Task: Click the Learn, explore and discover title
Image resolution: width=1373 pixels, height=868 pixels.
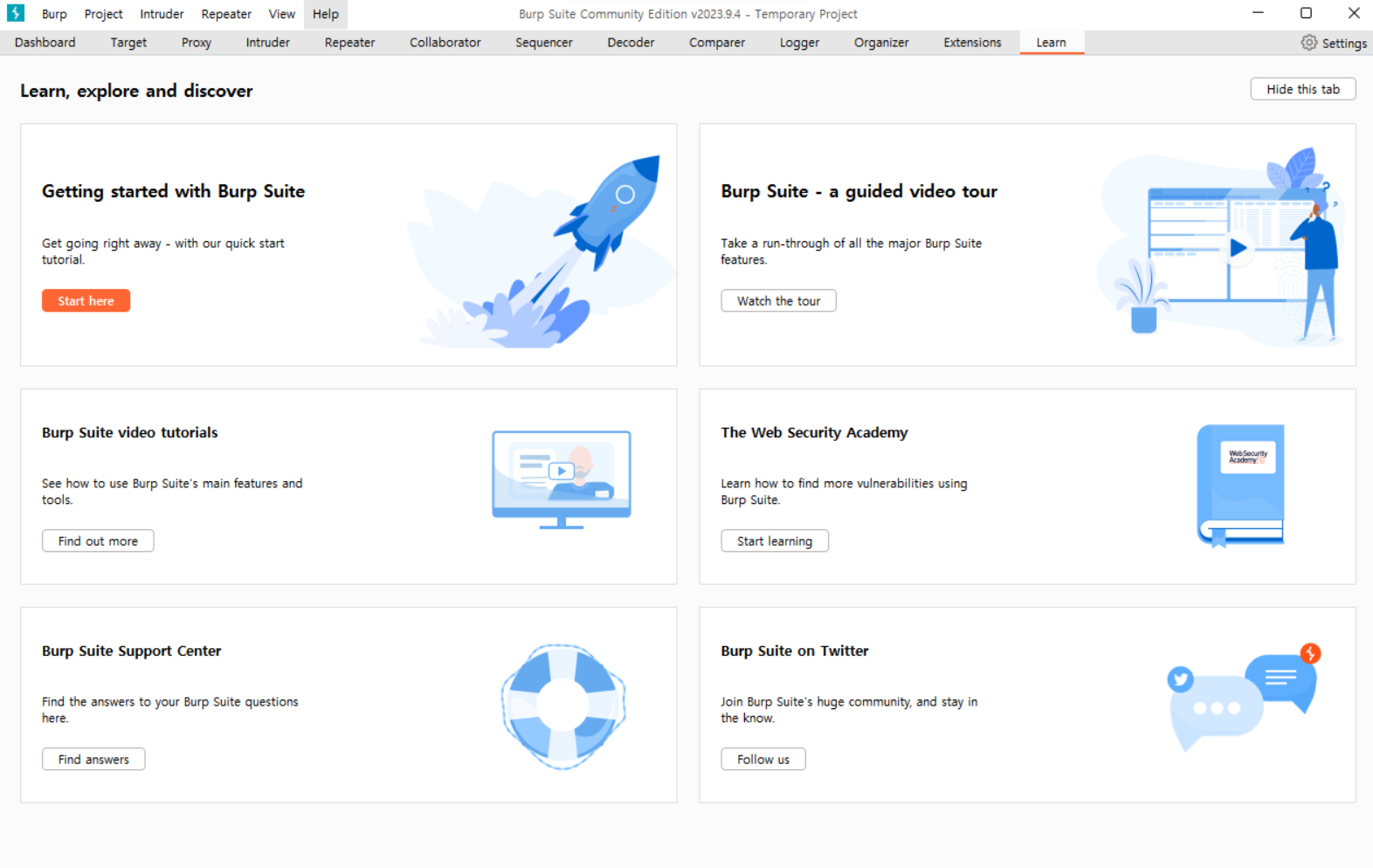Action: [x=136, y=91]
